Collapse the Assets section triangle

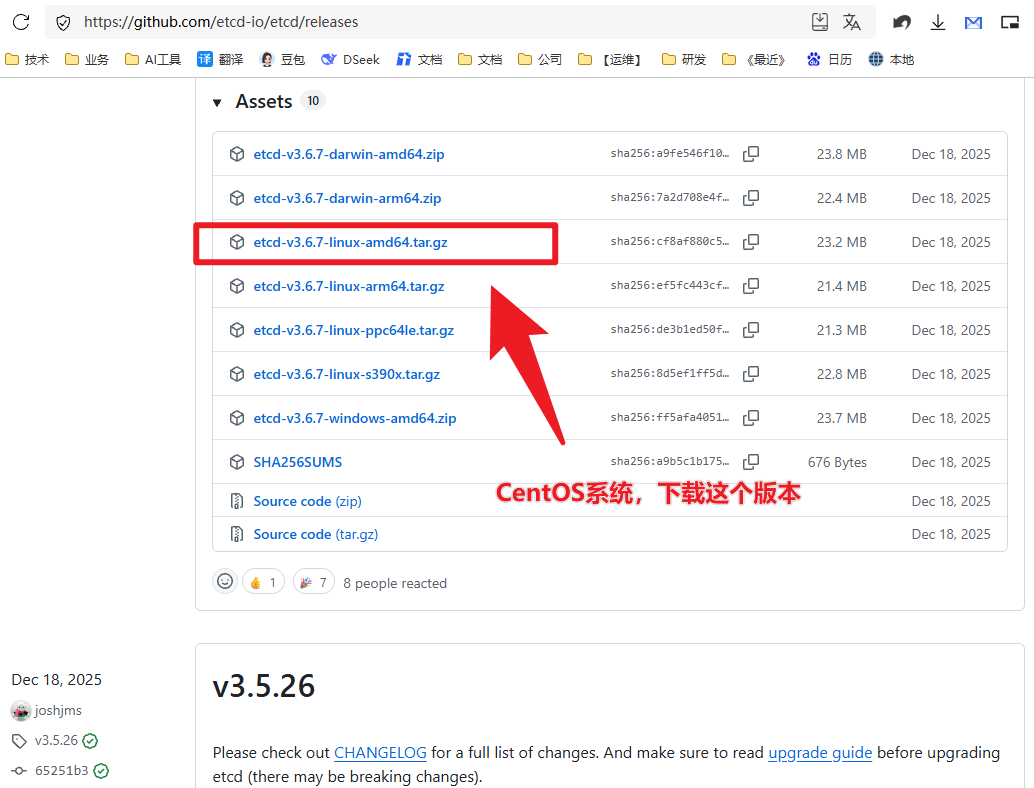[217, 103]
